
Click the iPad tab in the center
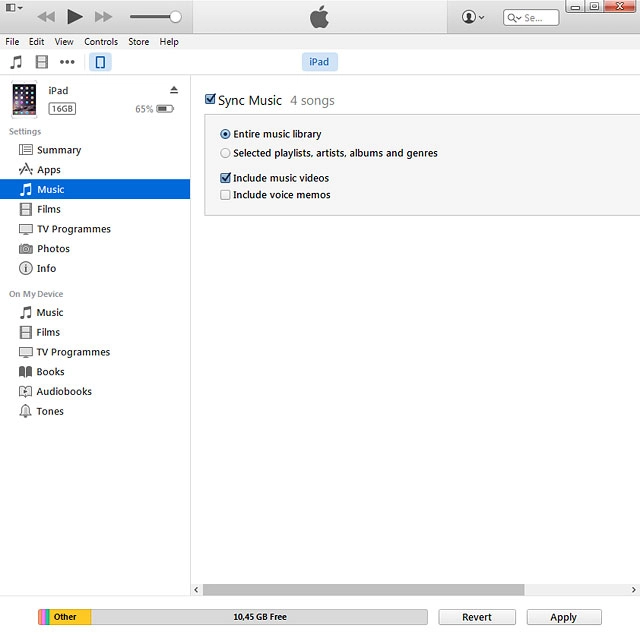tap(319, 62)
